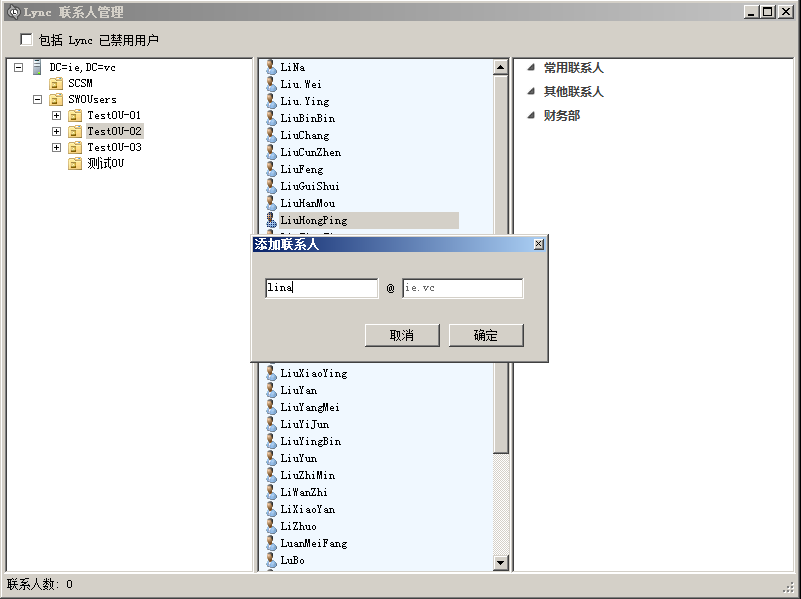
Task: Click the user icon beside LuBo
Action: [271, 560]
